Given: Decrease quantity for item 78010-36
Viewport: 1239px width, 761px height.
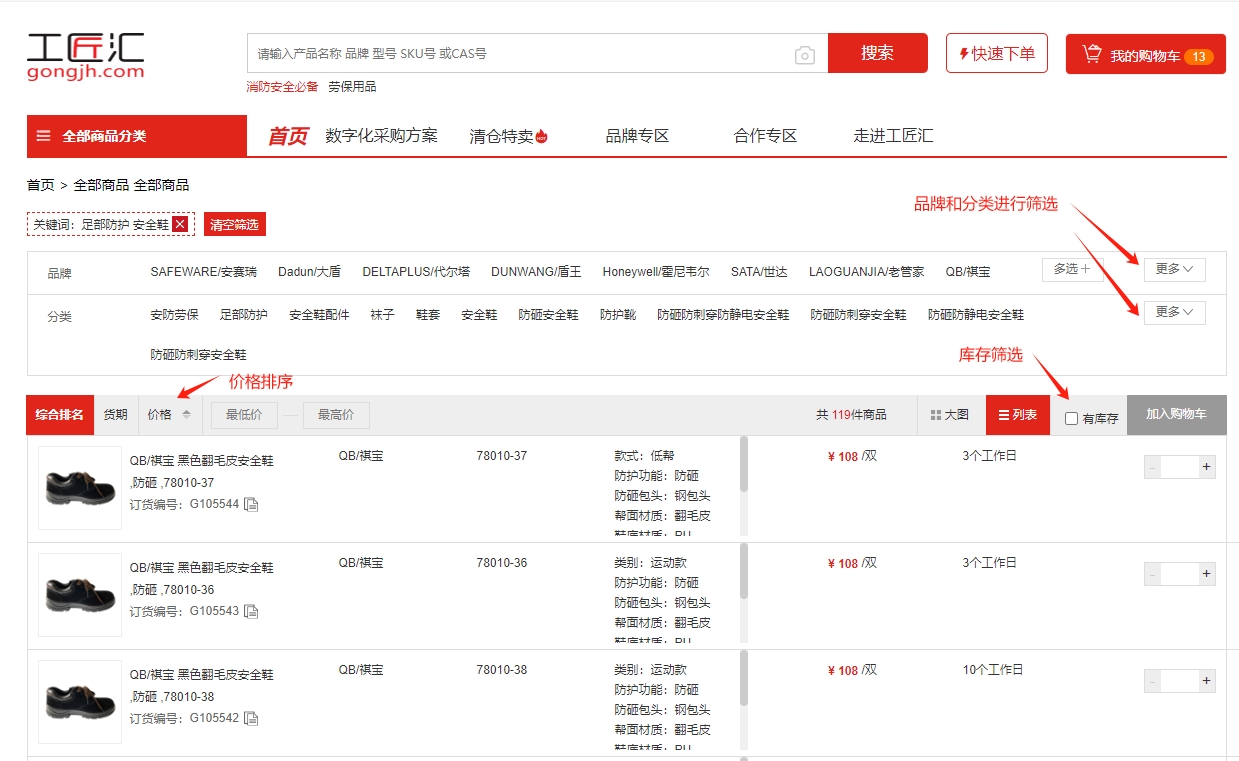Looking at the screenshot, I should coord(1153,574).
